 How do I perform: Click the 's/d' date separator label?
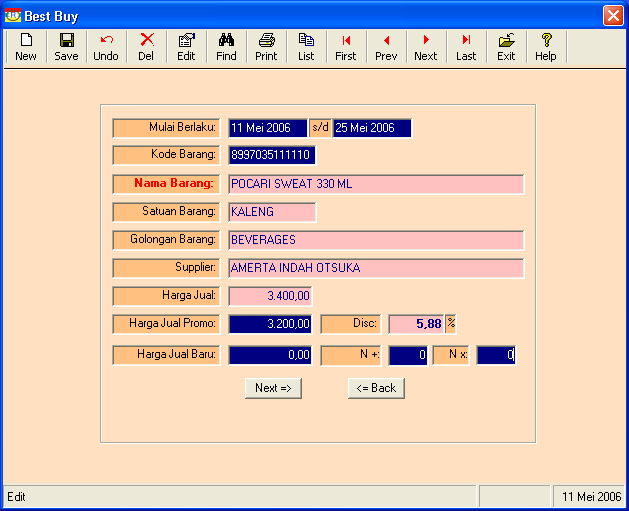pos(321,128)
